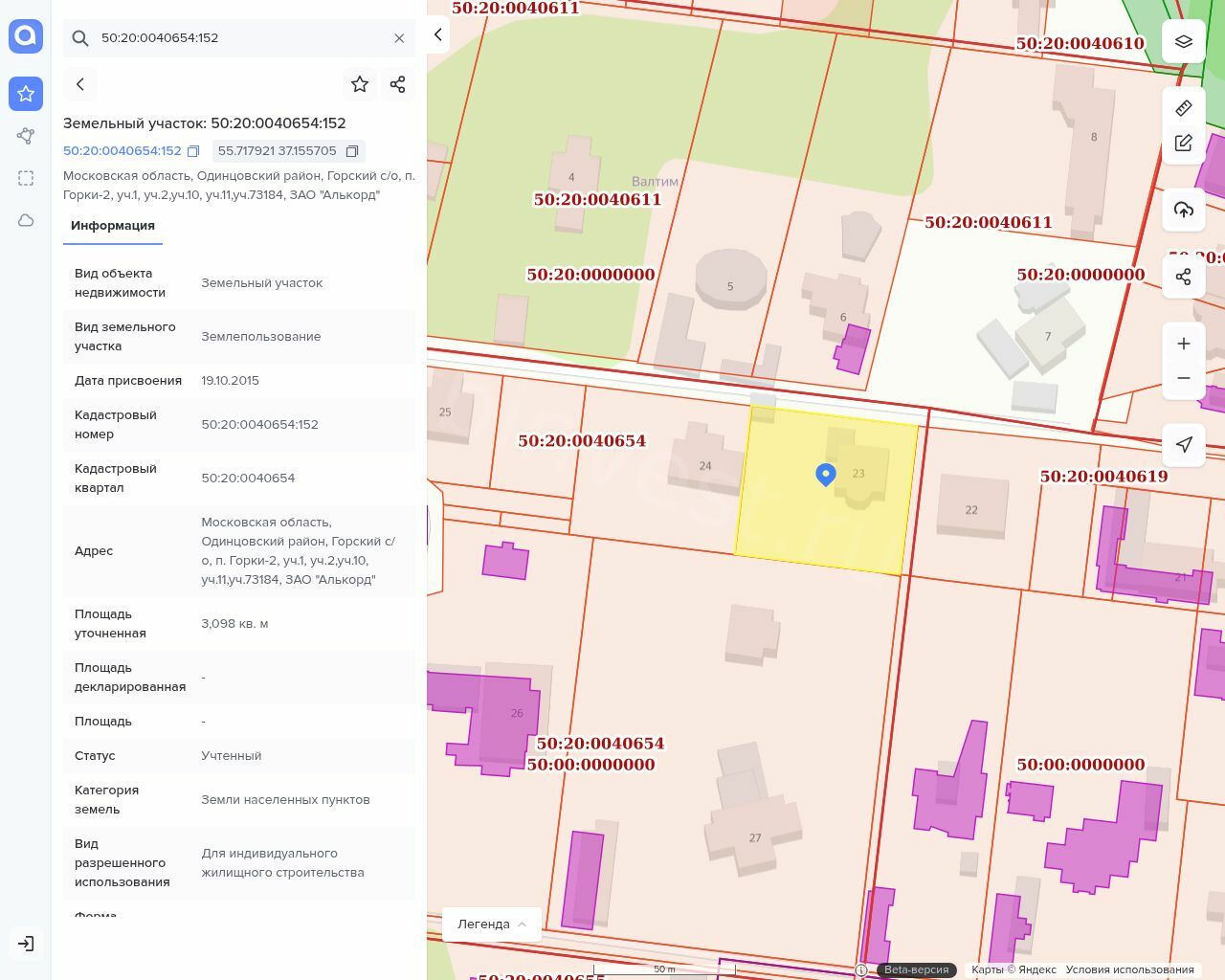Activate the draw/edit tool on map
The width and height of the screenshot is (1225, 980).
coord(1183,144)
